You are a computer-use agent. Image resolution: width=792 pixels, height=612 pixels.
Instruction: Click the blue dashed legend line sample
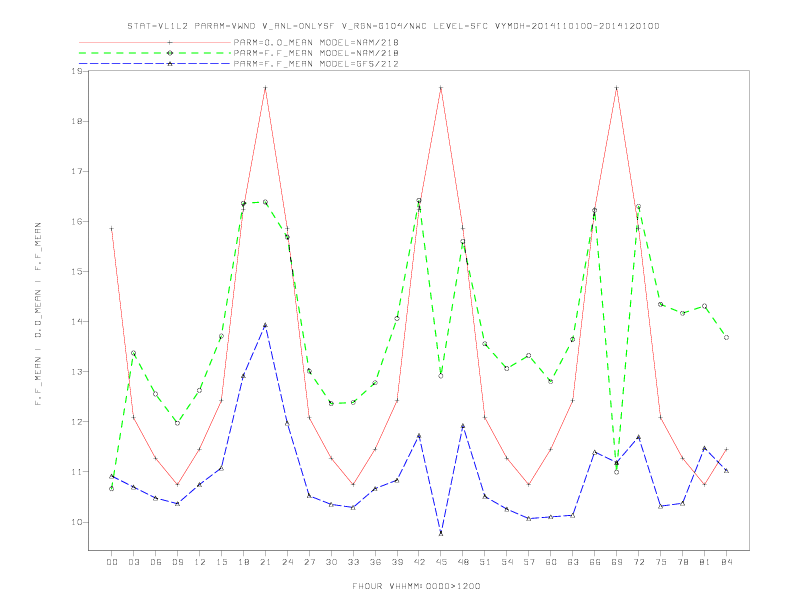pos(155,64)
